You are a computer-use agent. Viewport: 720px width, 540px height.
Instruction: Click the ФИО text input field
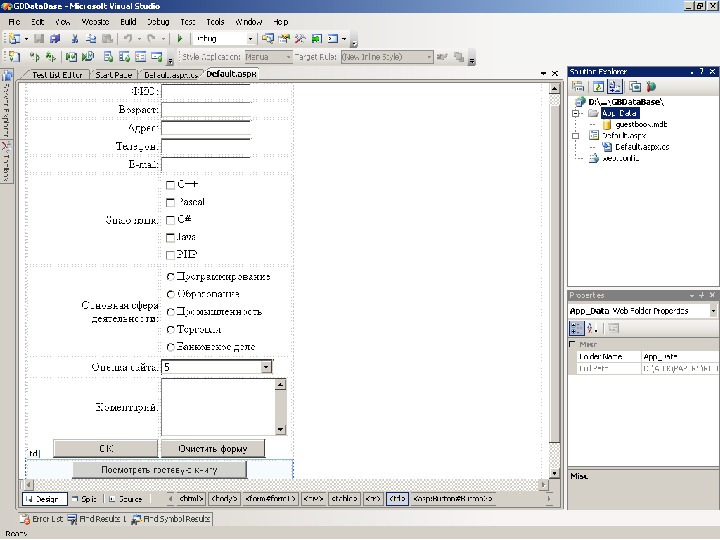coord(206,92)
